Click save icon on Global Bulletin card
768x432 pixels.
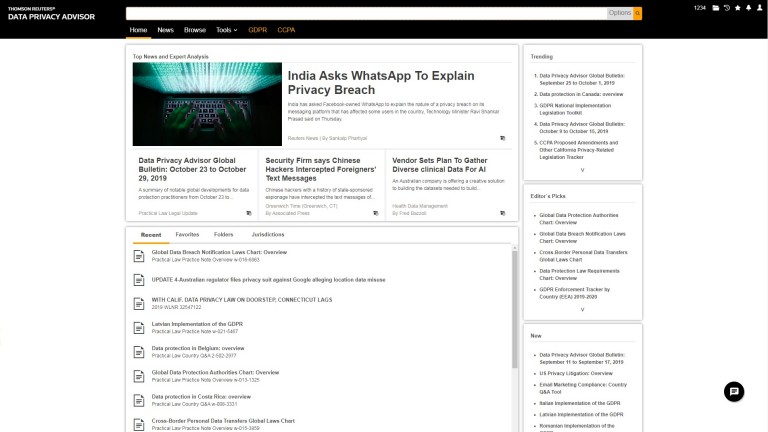(x=248, y=213)
